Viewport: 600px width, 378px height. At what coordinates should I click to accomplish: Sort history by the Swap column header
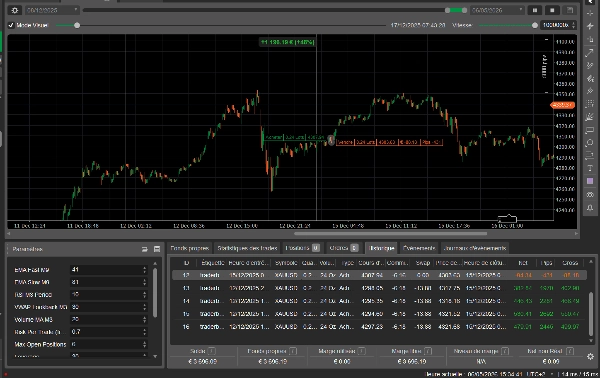pyautogui.click(x=423, y=263)
